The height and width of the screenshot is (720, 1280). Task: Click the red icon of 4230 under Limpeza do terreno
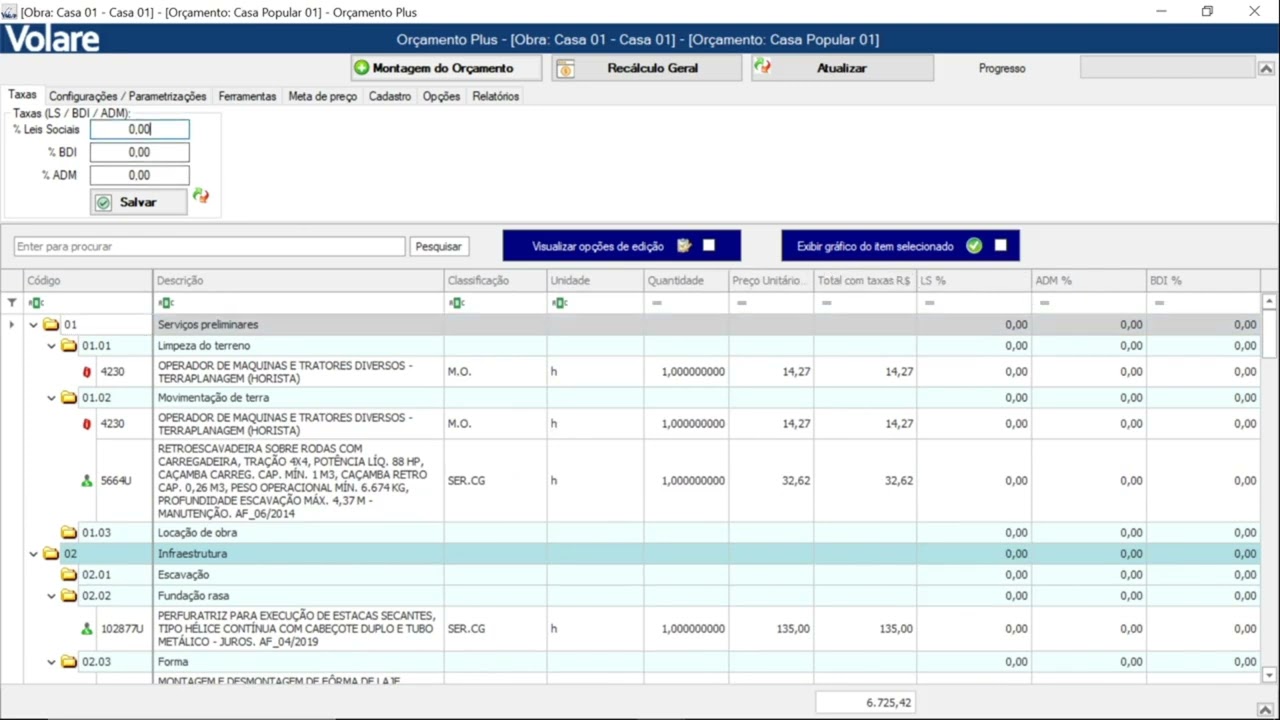87,372
